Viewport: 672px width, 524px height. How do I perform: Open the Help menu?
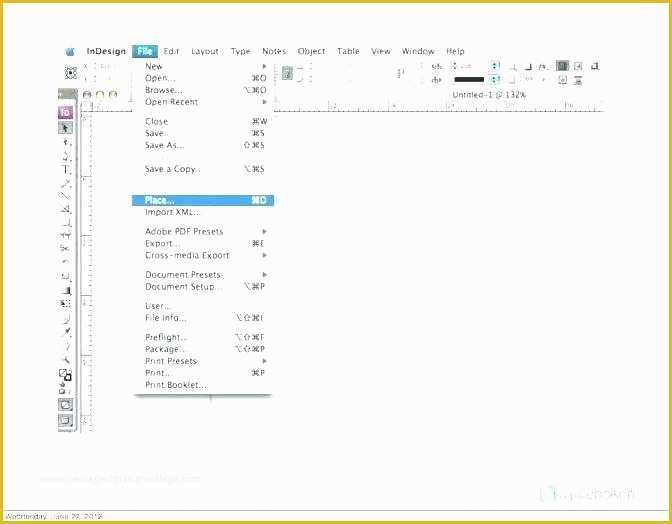click(455, 51)
